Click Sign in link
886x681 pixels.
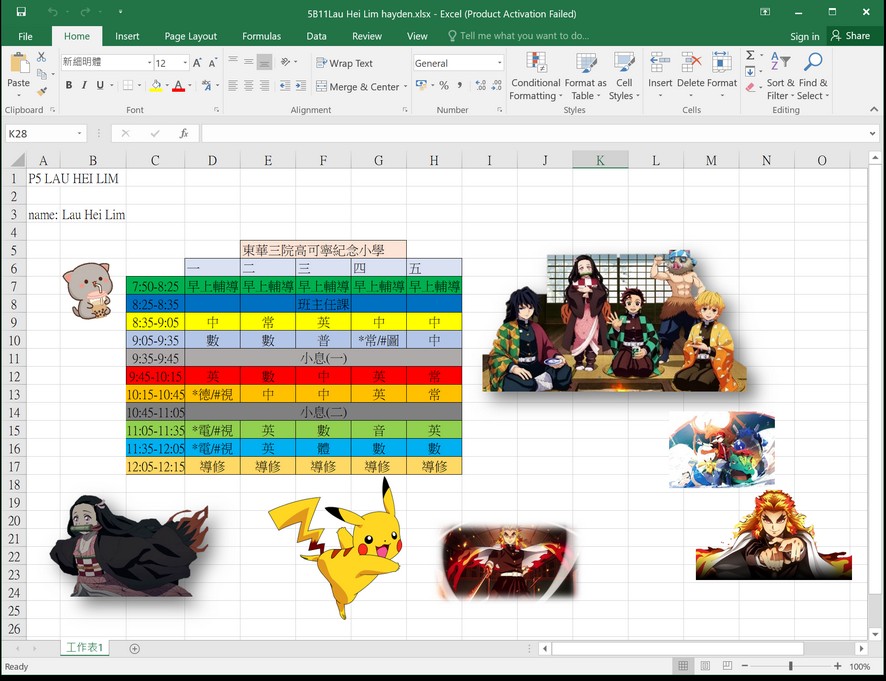(x=805, y=36)
